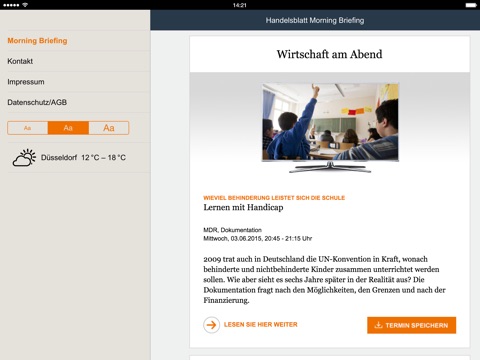Click the signal strength dots icon

click(x=11, y=5)
